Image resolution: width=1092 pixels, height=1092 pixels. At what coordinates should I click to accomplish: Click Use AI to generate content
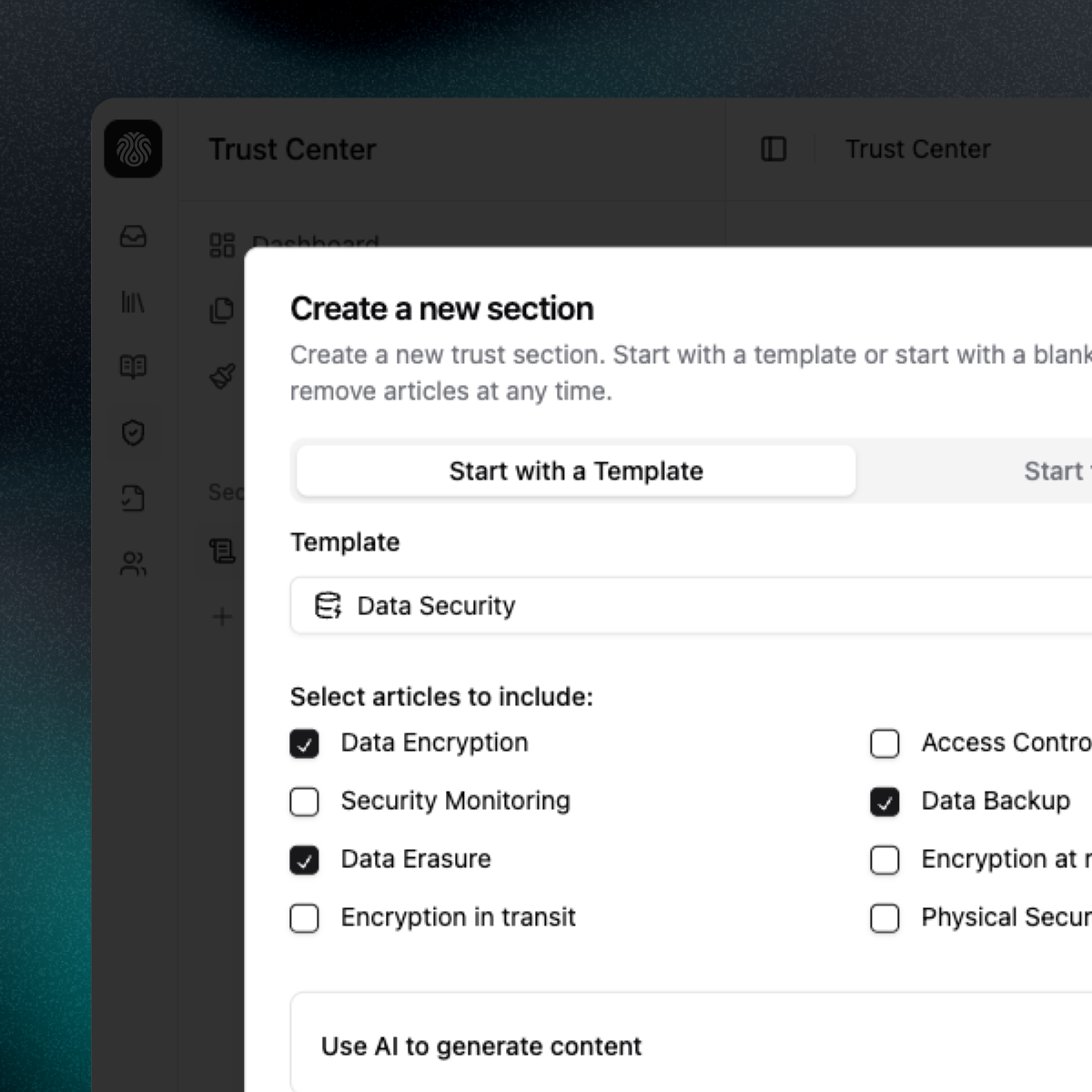click(x=480, y=1046)
